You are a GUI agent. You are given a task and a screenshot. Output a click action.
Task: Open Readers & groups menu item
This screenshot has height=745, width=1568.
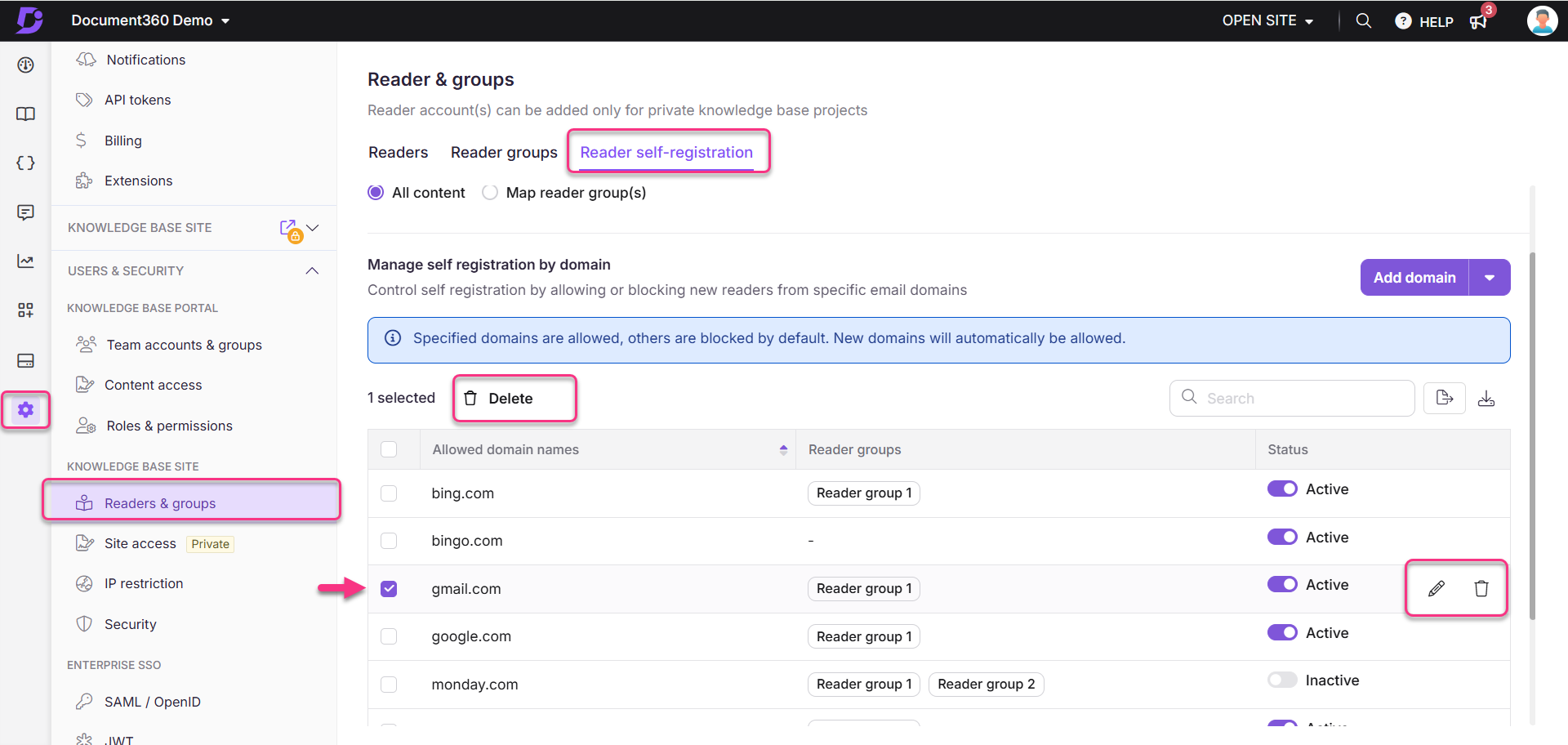192,503
